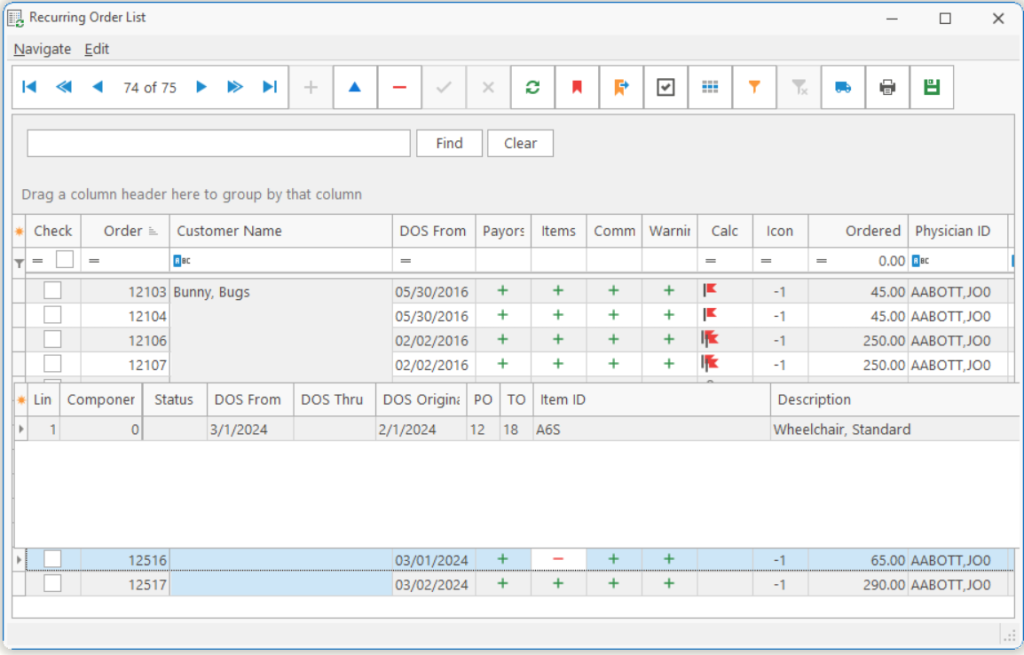Click the Clear button

[x=520, y=143]
